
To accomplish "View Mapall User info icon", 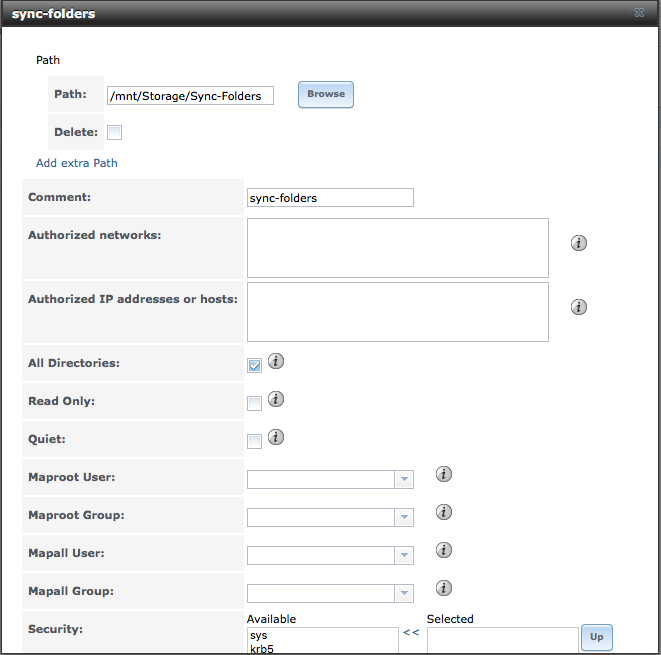I will 443,550.
